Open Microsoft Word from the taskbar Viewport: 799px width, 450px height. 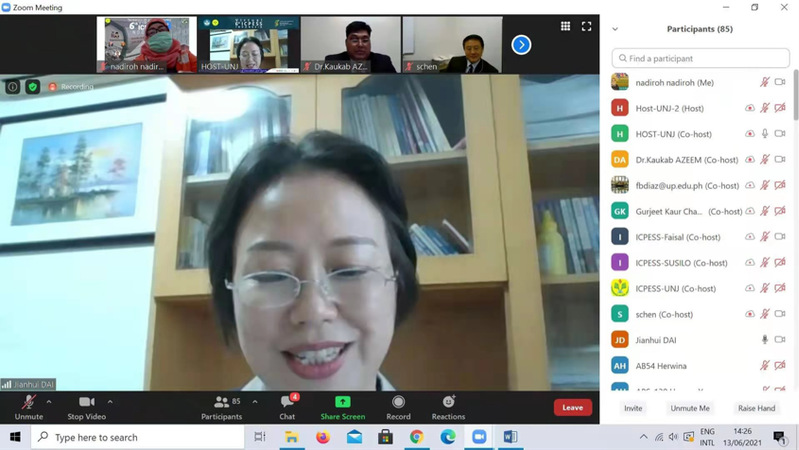509,437
